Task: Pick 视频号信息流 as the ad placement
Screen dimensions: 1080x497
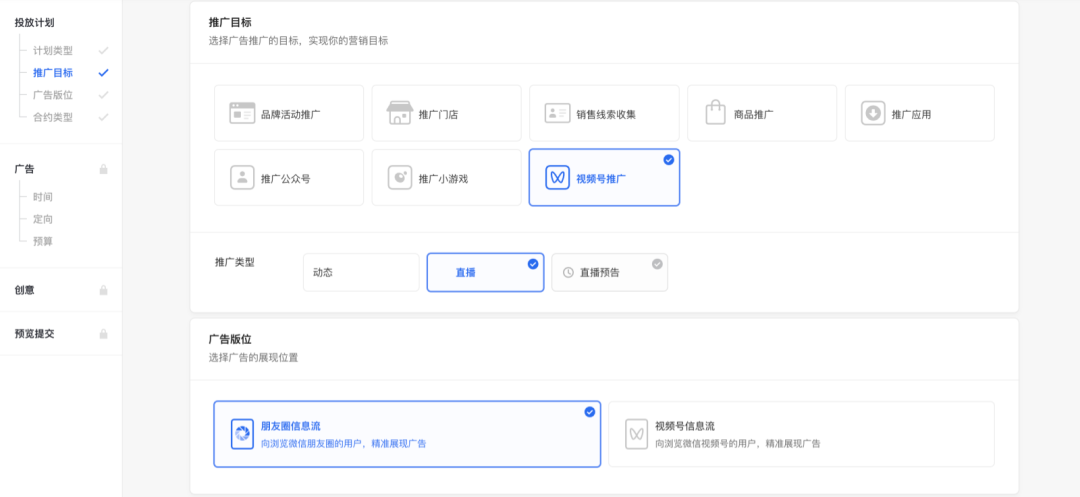Action: coord(800,434)
